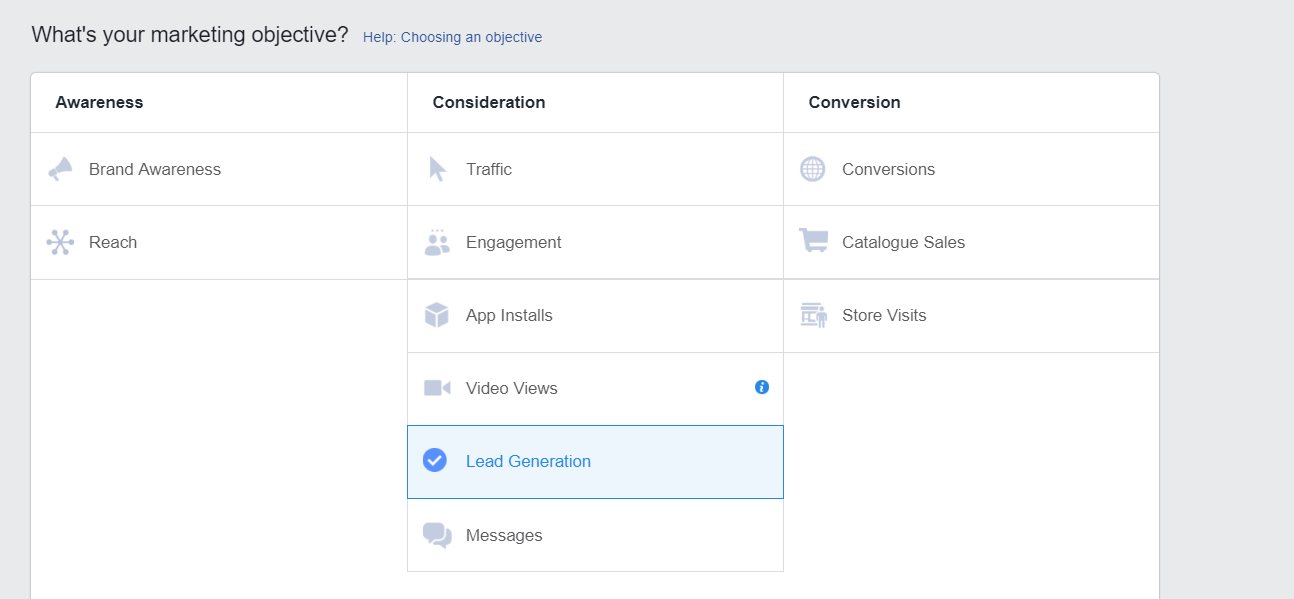1294x599 pixels.
Task: Uncheck the Lead Generation checkmark
Action: tap(435, 460)
